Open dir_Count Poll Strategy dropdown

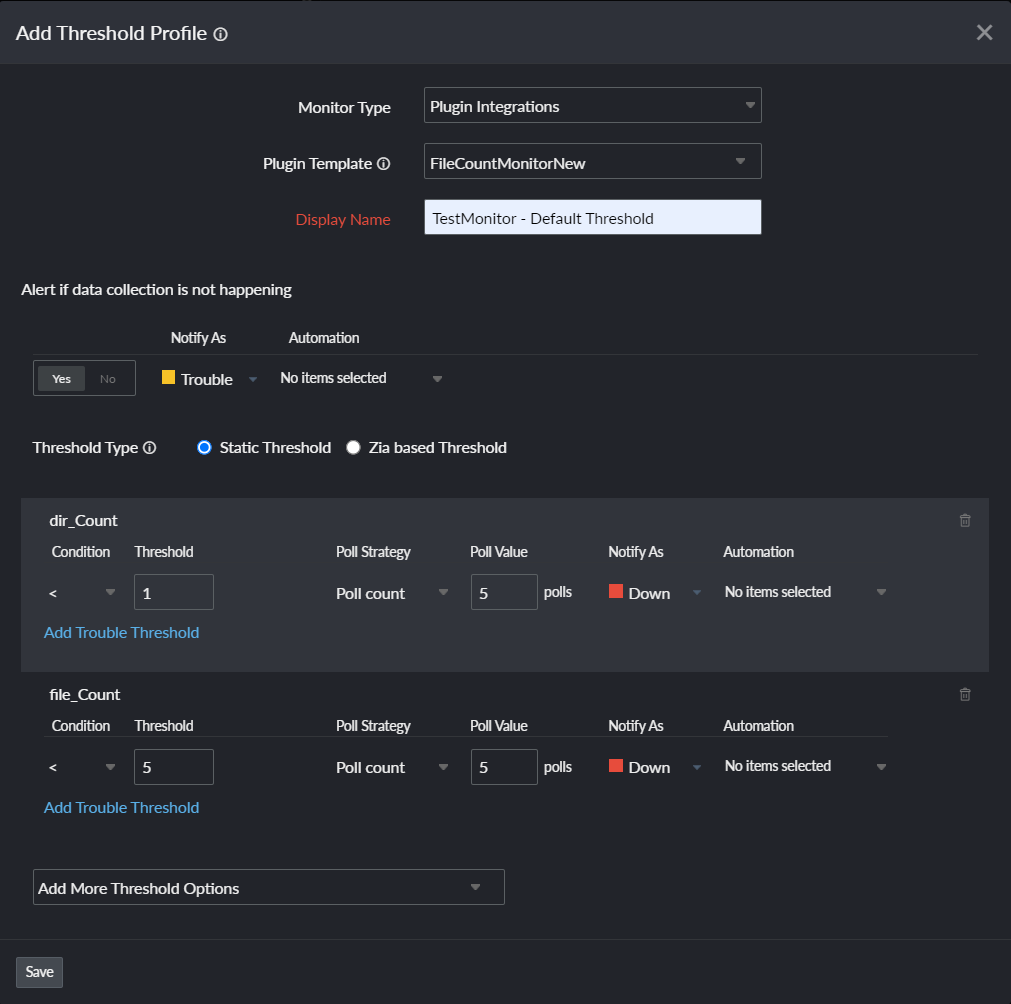pos(391,593)
